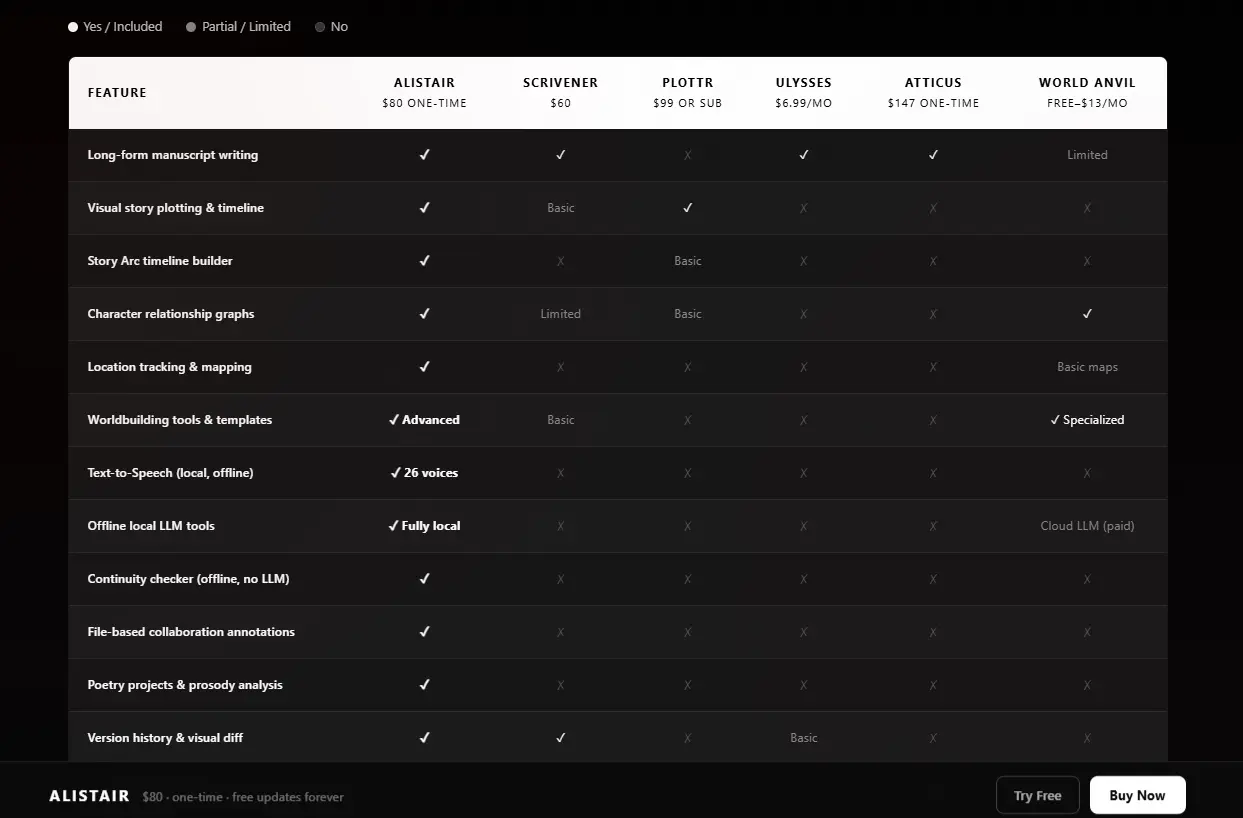Click the File-based collaboration annotations label
This screenshot has width=1243, height=818.
click(x=191, y=632)
